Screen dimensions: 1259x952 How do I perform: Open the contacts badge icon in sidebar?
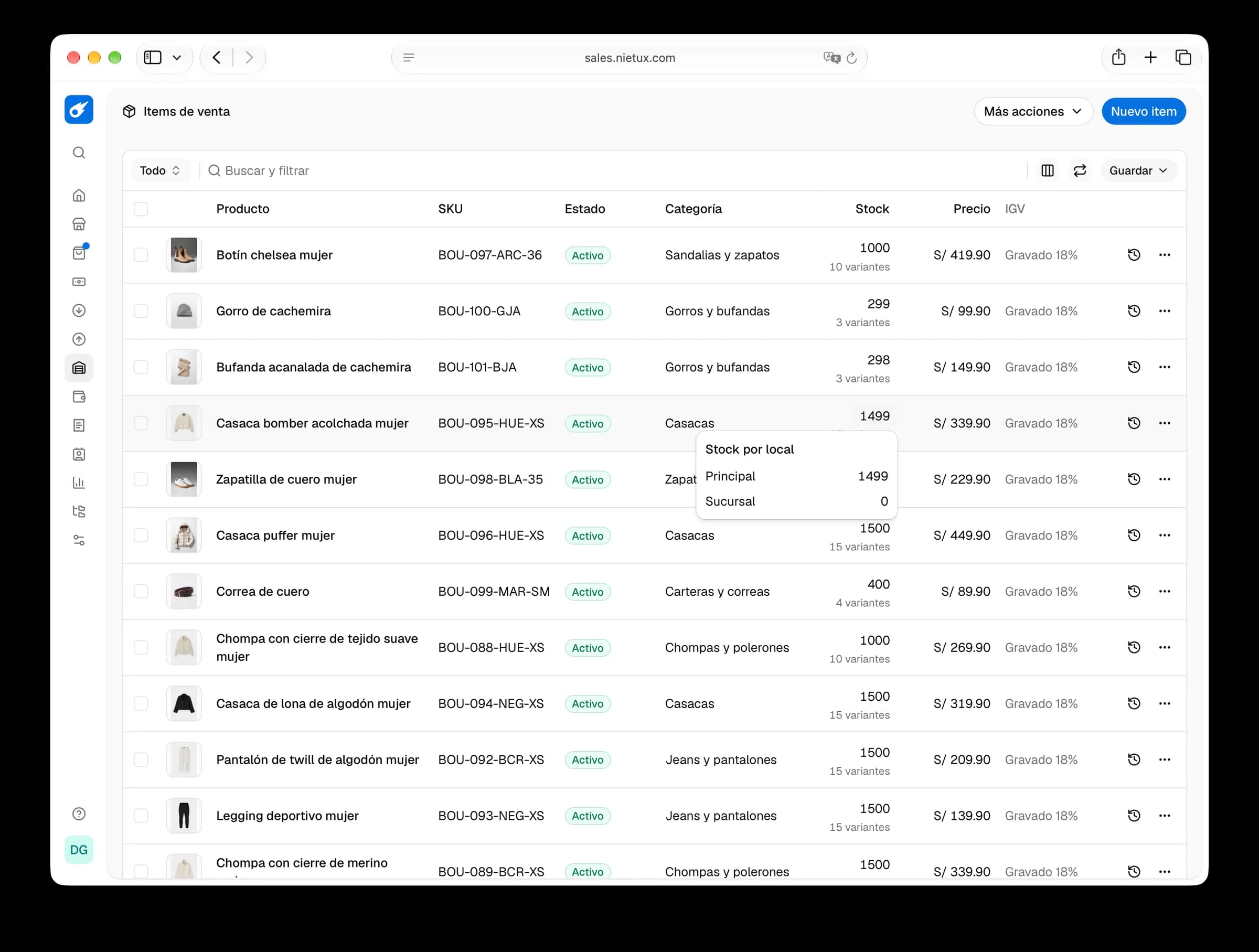(79, 454)
